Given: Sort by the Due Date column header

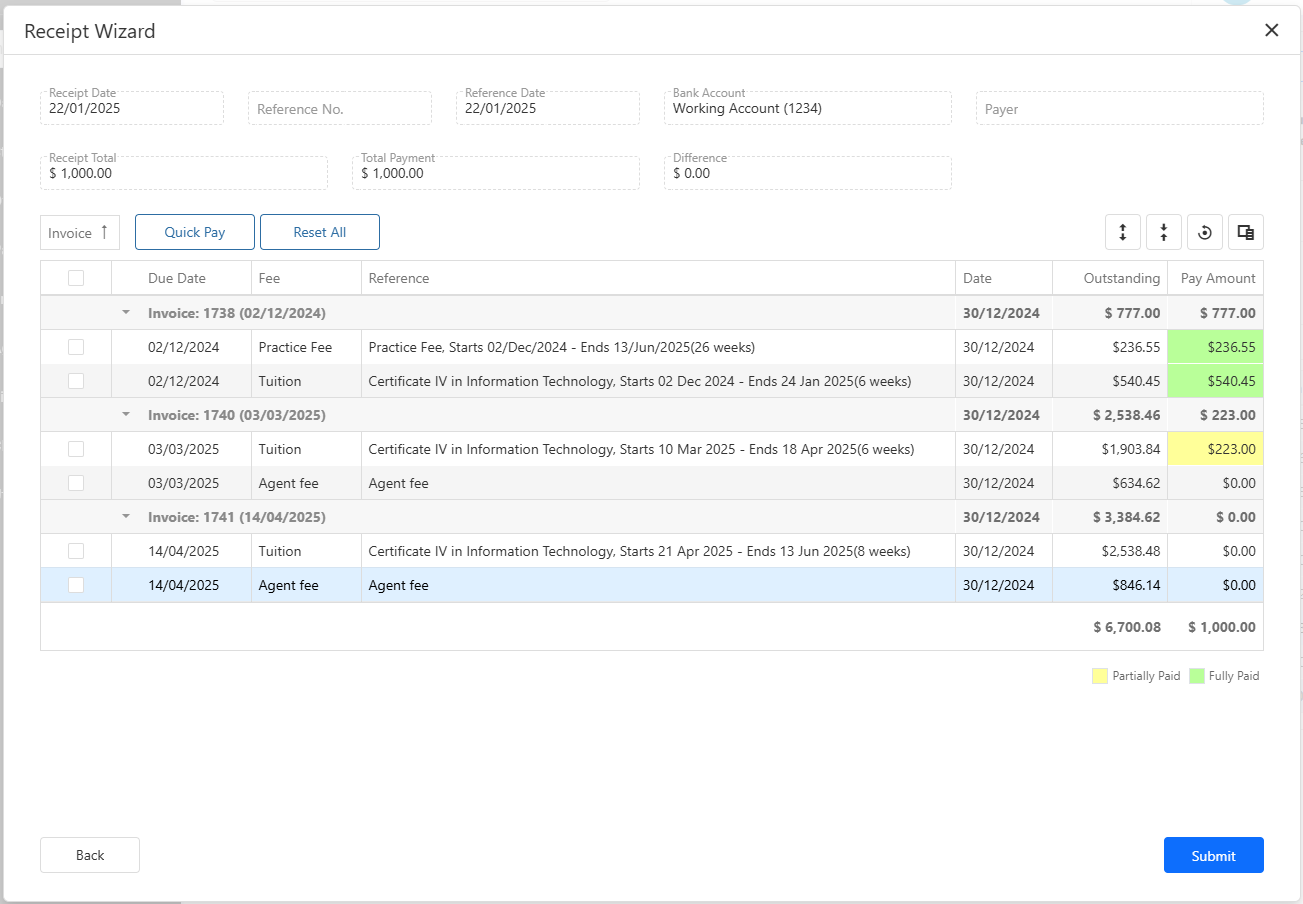Looking at the screenshot, I should point(177,278).
